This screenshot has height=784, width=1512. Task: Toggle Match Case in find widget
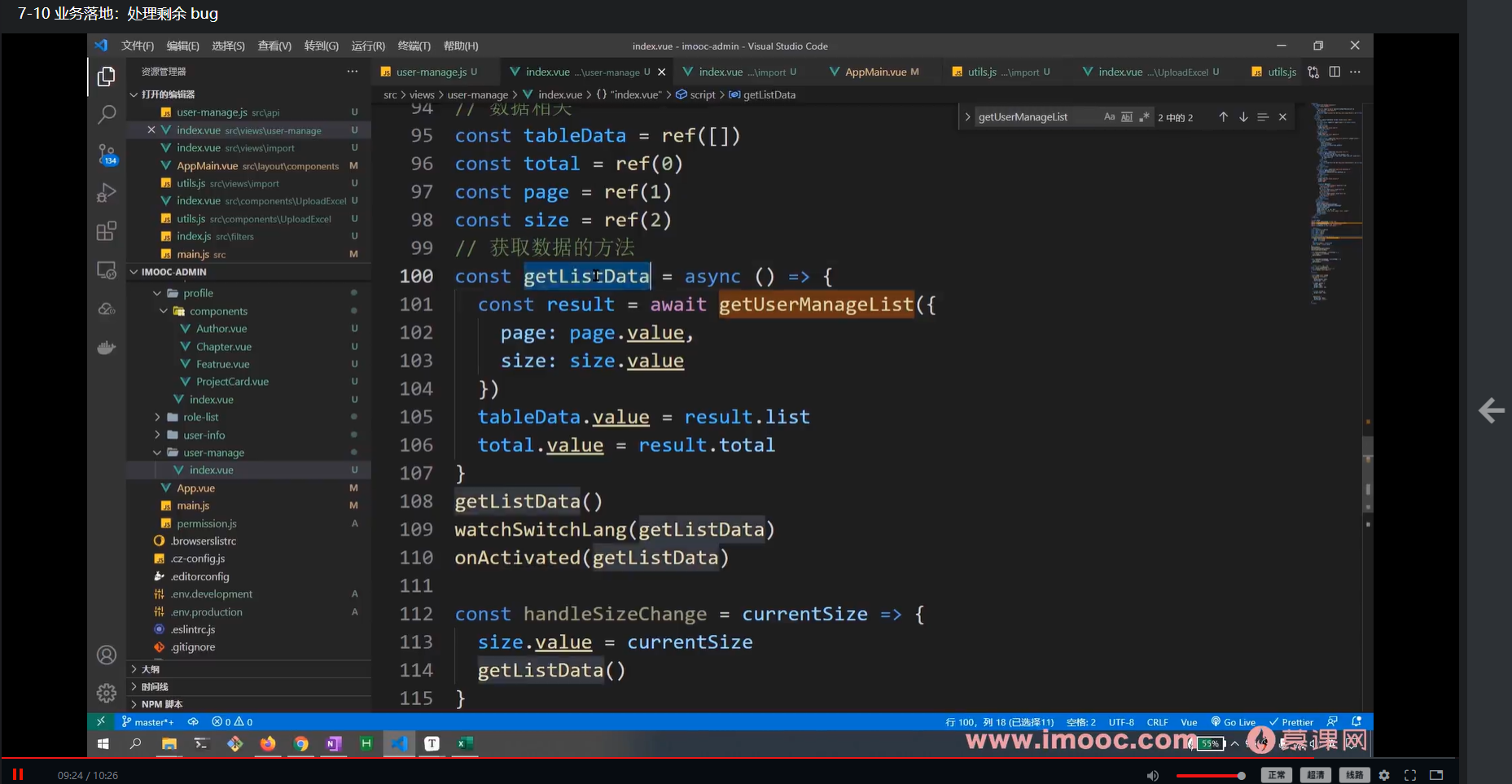click(1109, 117)
